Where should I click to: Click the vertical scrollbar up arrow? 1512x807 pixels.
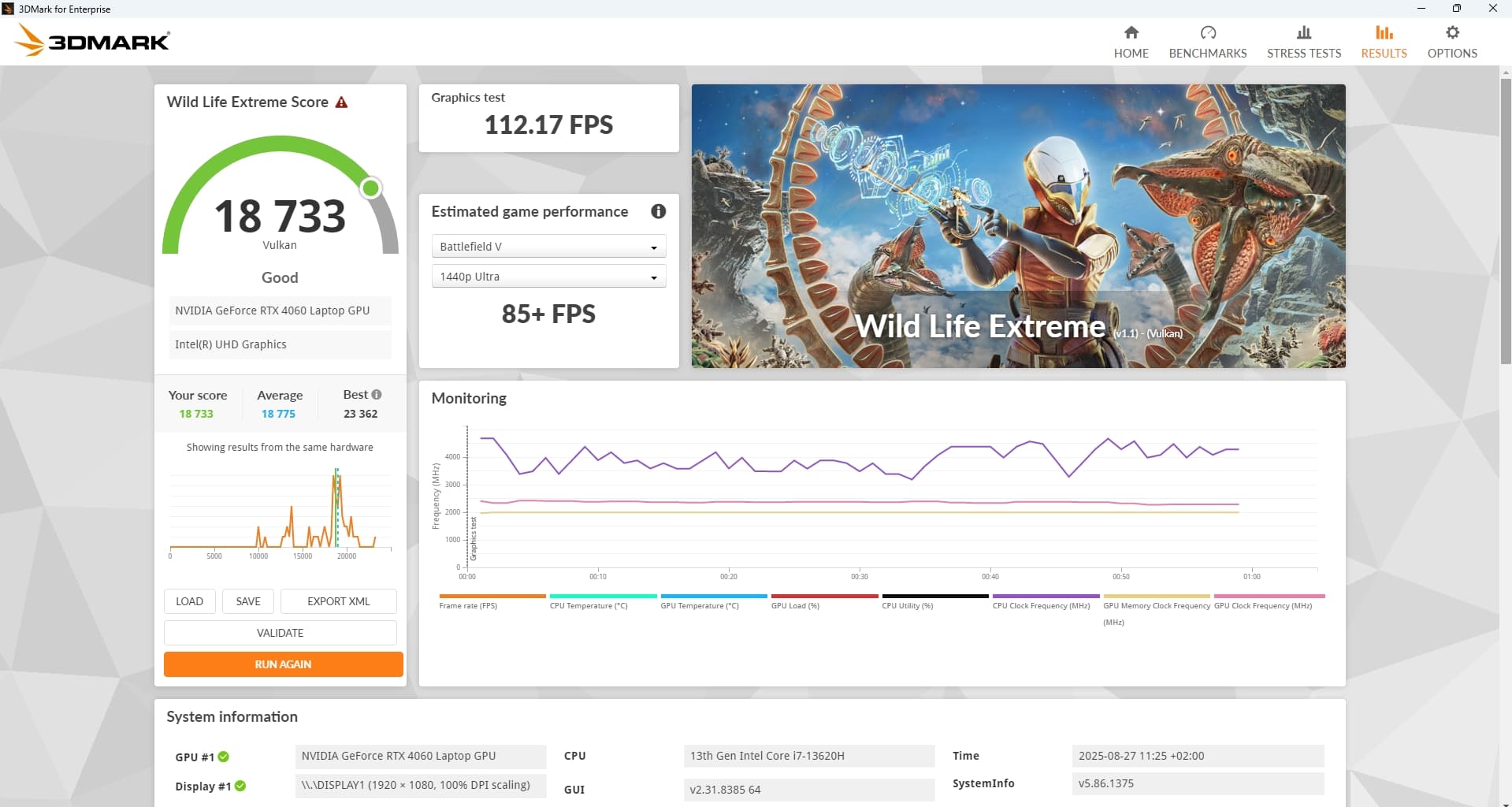click(x=1506, y=73)
